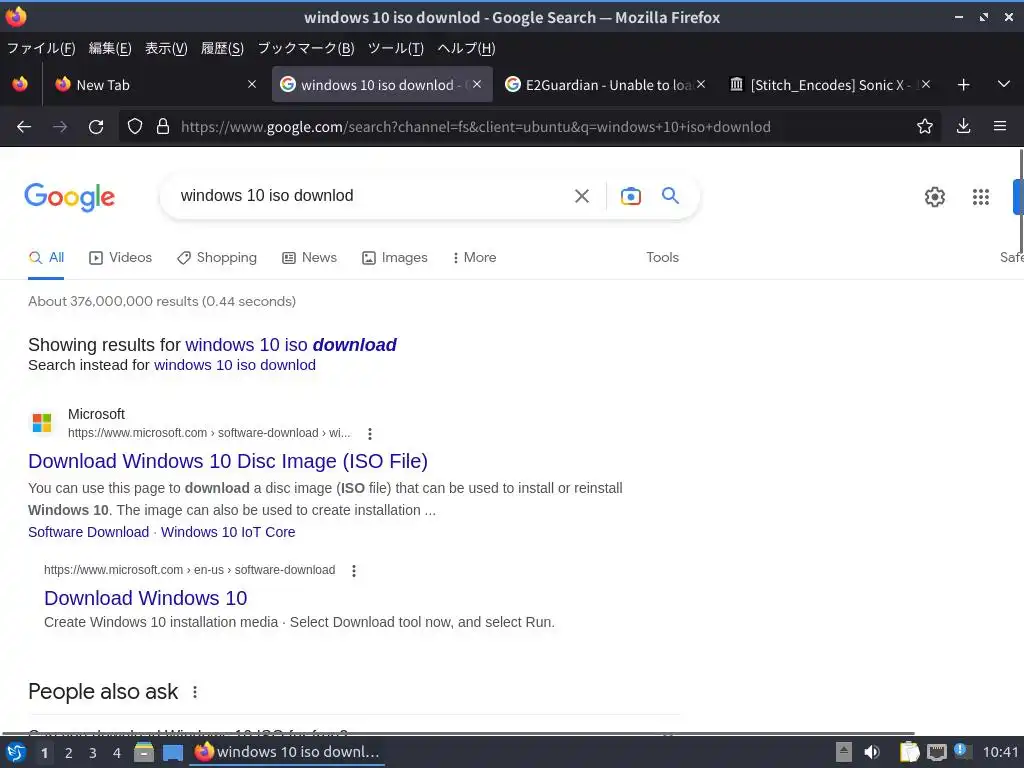View site security via the padlock icon
The height and width of the screenshot is (768, 1024).
(x=163, y=127)
